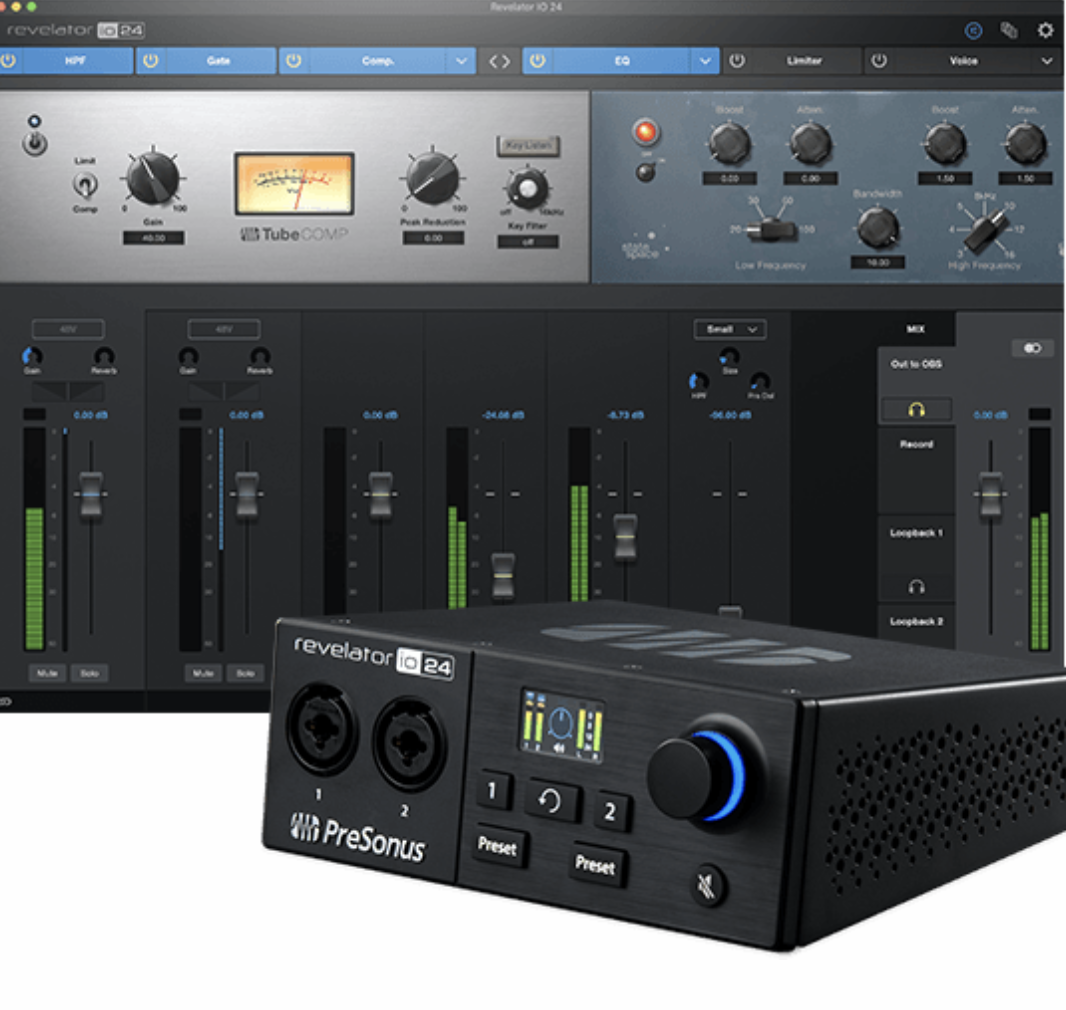Open the Comp. type dropdown
Image resolution: width=1066 pixels, height=1010 pixels.
point(462,61)
